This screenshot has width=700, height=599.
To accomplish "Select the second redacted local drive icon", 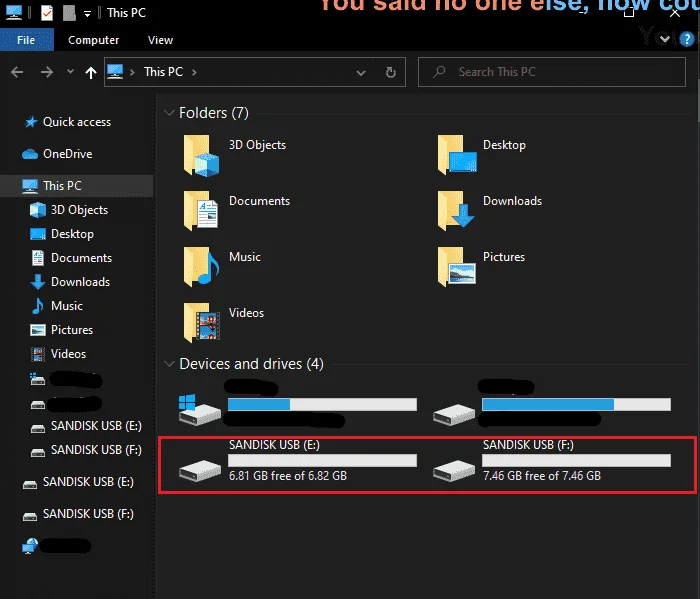I will [454, 414].
